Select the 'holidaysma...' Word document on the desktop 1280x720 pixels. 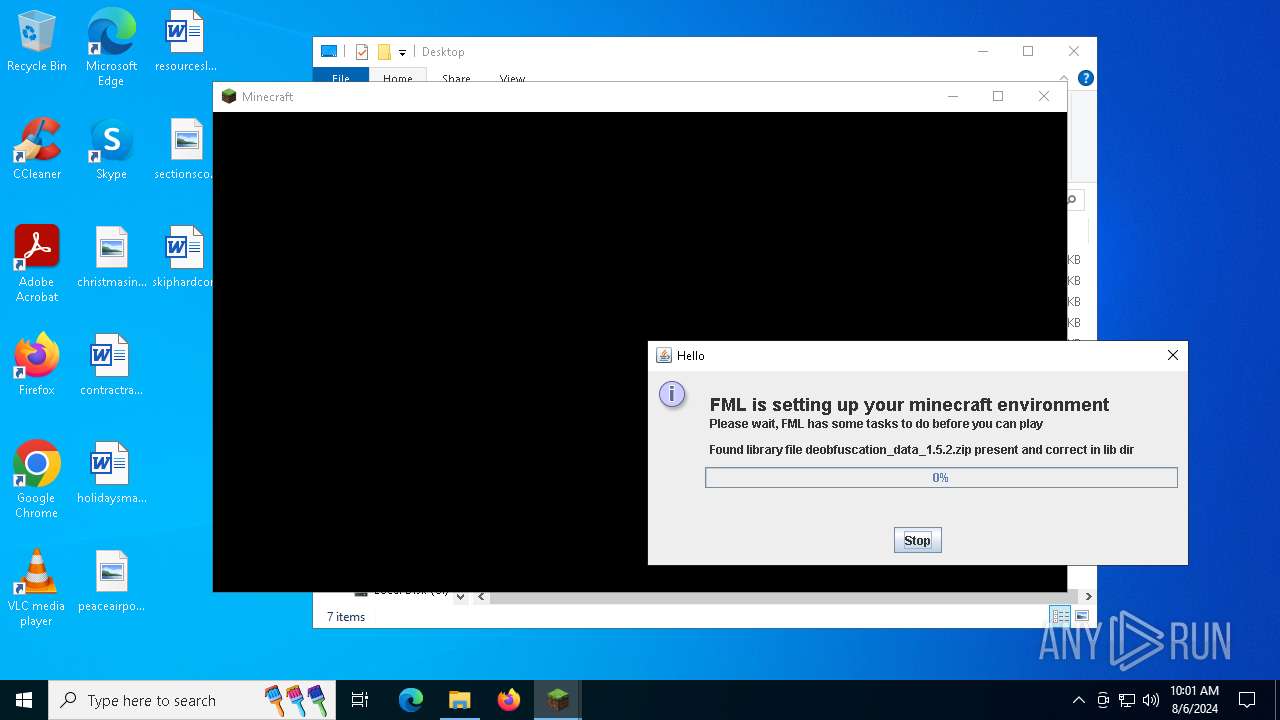click(111, 474)
